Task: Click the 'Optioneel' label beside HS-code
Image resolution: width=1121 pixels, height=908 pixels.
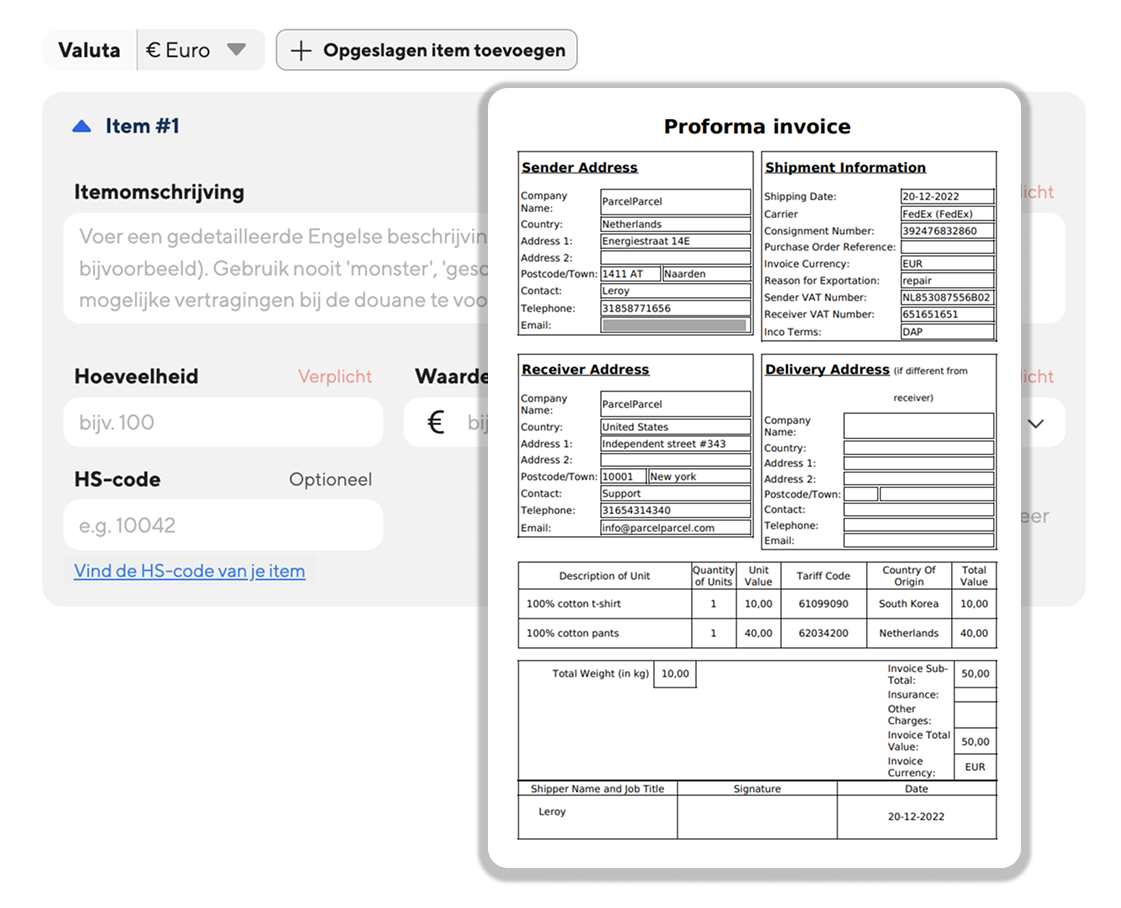Action: [x=330, y=479]
